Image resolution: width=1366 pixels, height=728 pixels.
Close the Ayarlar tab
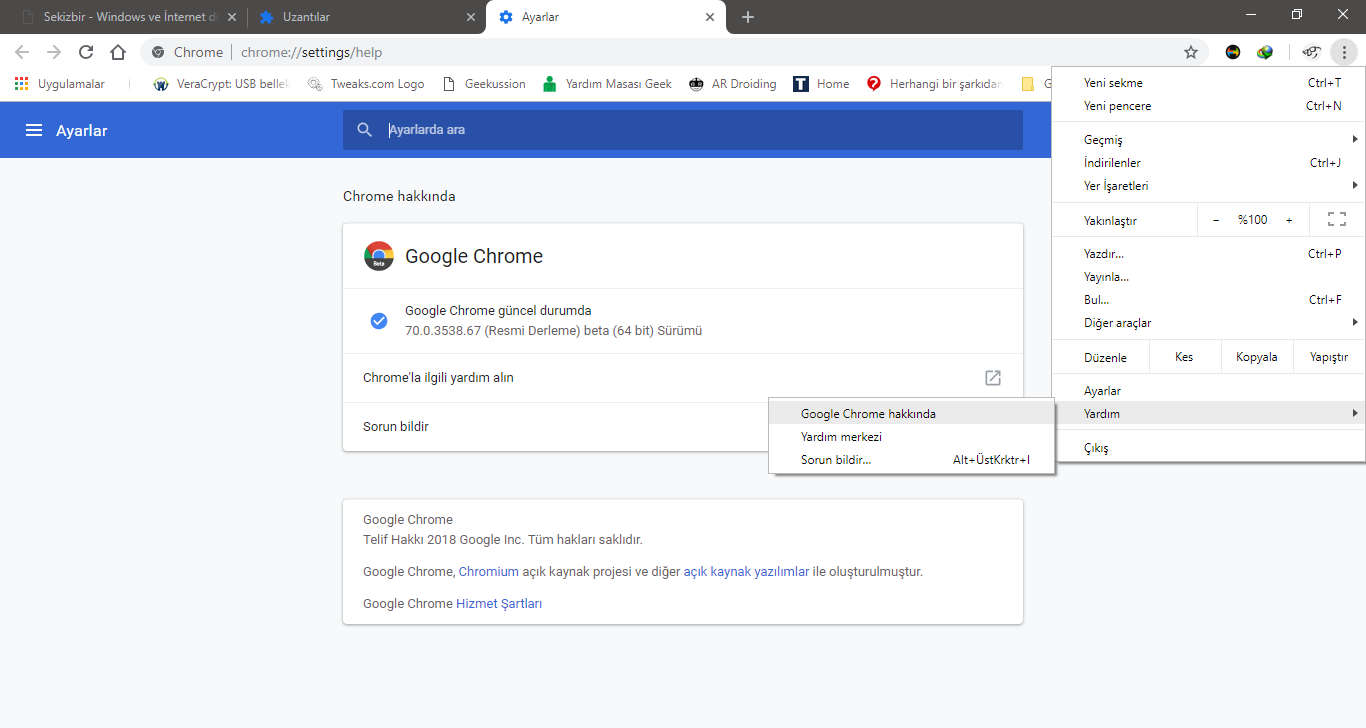710,17
